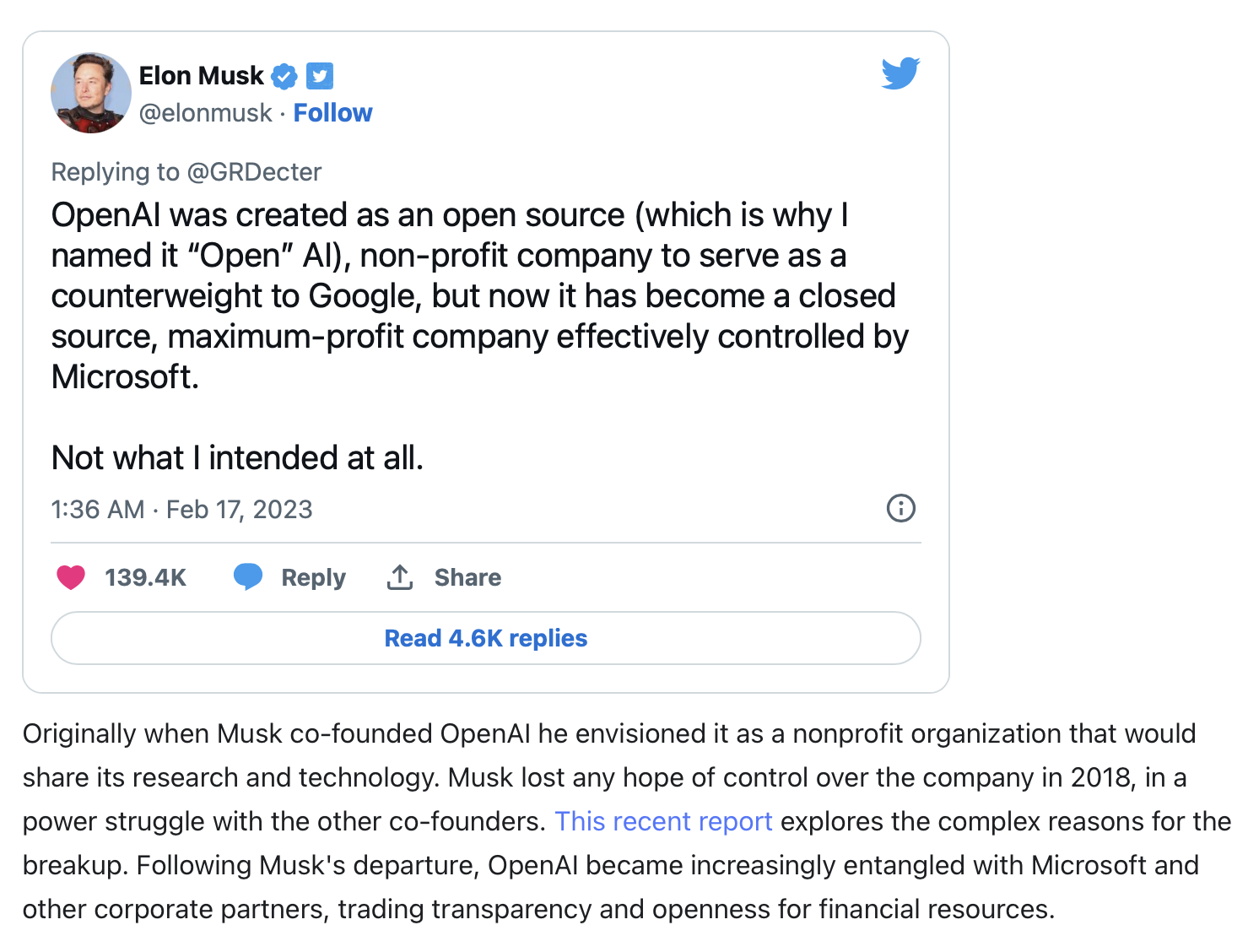Click the 139.4K likes count
Viewport: 1248px width, 952px height.
tap(145, 577)
